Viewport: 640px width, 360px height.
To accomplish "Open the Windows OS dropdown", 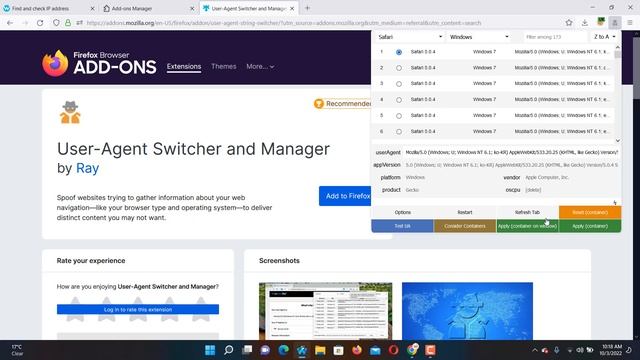I will point(479,37).
